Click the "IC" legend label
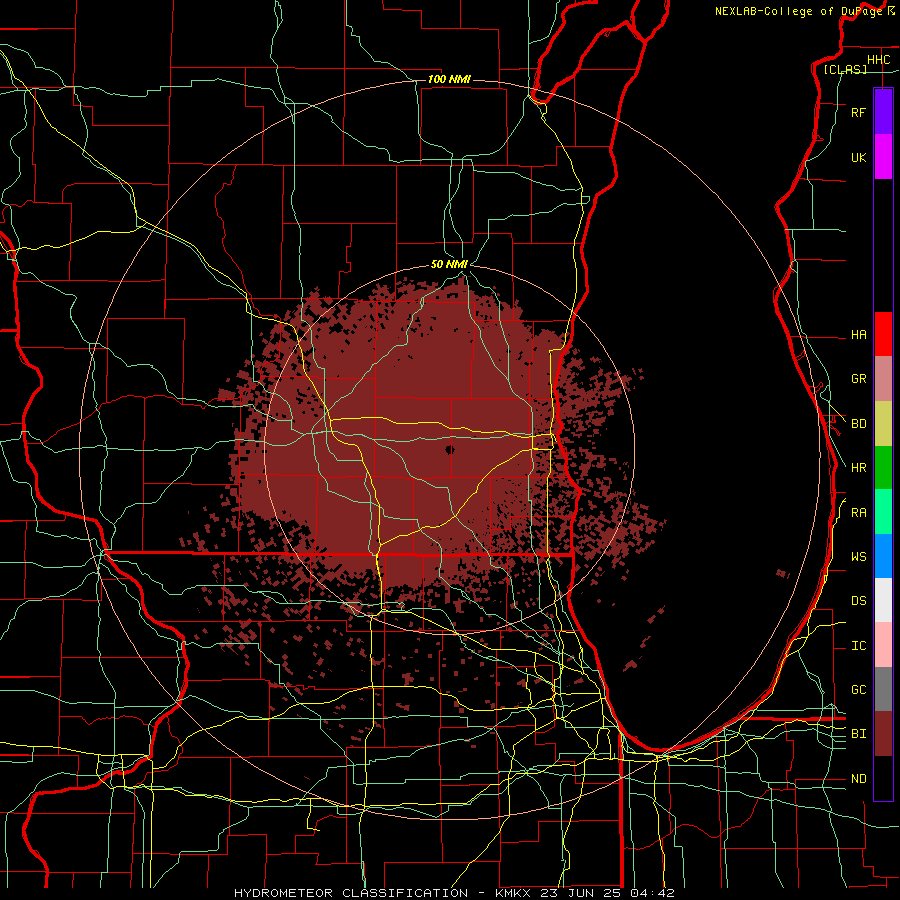Image resolution: width=900 pixels, height=900 pixels. click(x=858, y=646)
